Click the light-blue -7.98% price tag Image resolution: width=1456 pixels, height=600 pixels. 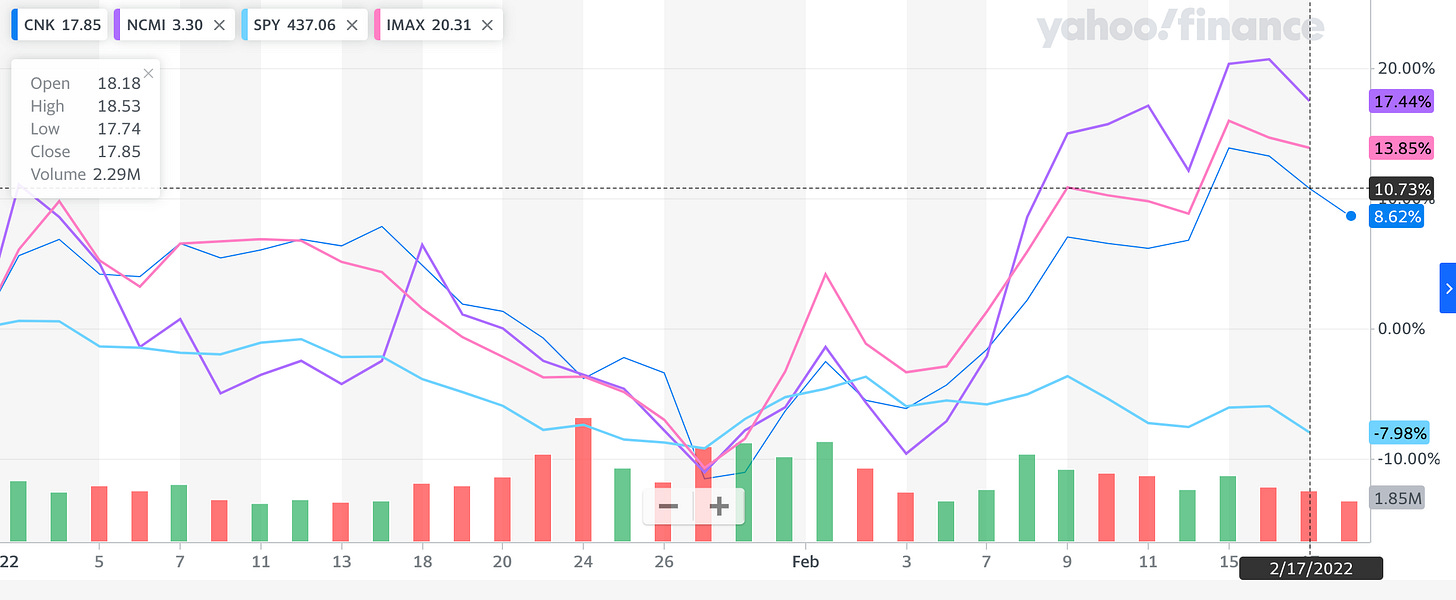point(1400,433)
